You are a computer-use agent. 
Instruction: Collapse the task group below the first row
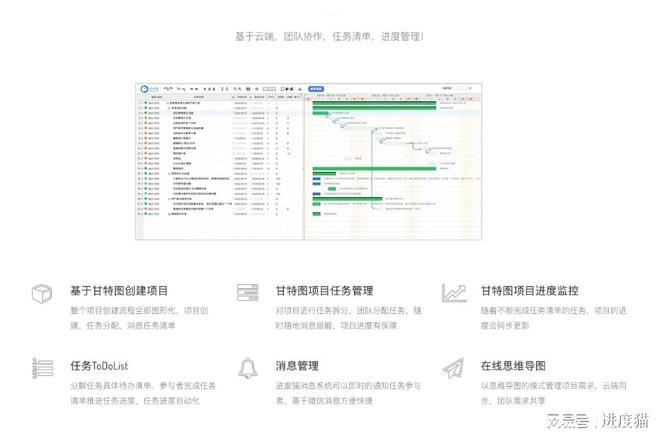(170, 108)
